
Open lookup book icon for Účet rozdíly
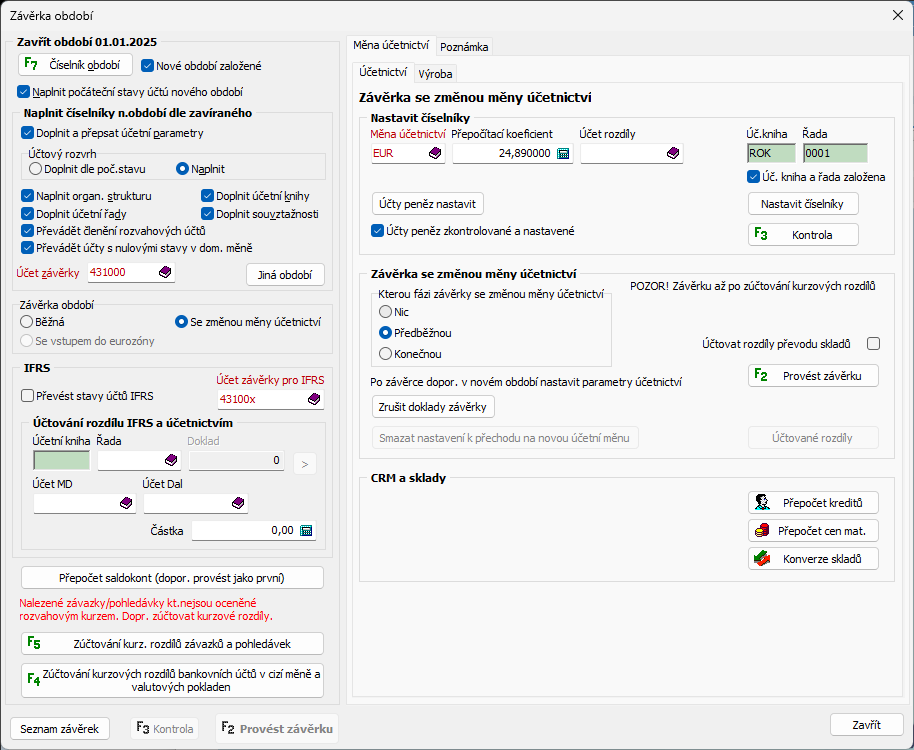pyautogui.click(x=673, y=153)
